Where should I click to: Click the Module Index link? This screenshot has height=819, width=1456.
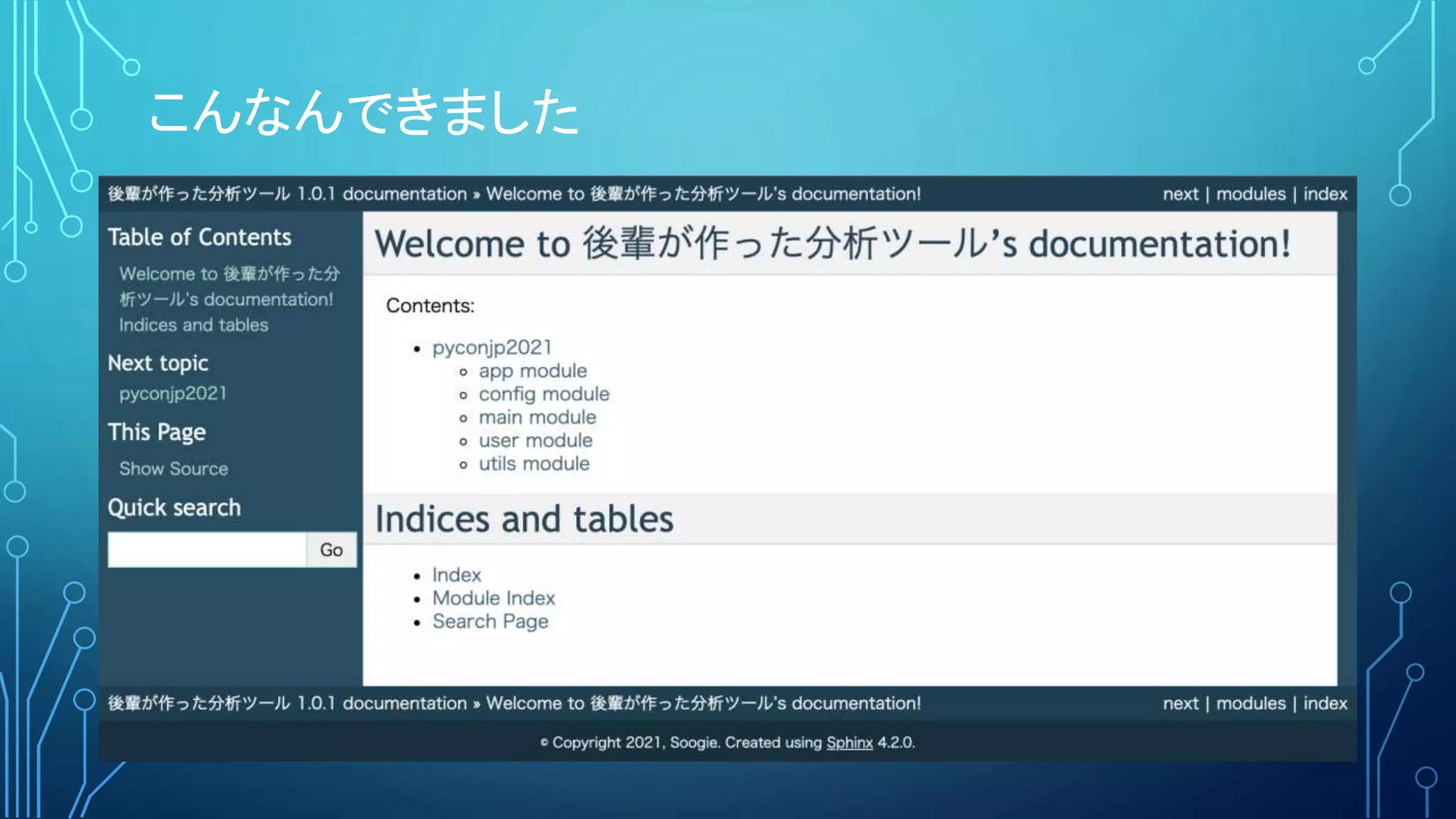[493, 598]
